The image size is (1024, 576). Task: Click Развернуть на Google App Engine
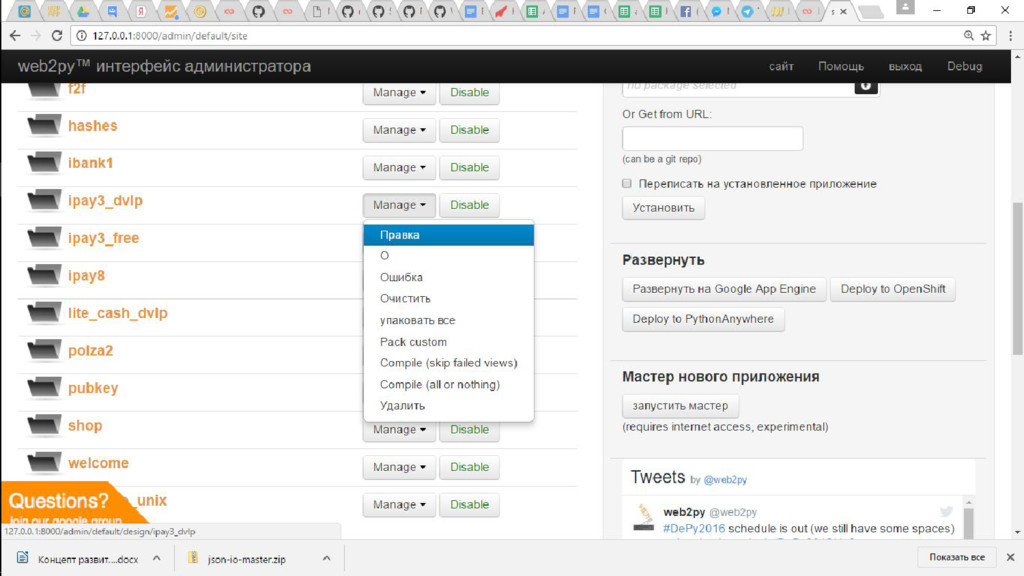click(x=724, y=289)
